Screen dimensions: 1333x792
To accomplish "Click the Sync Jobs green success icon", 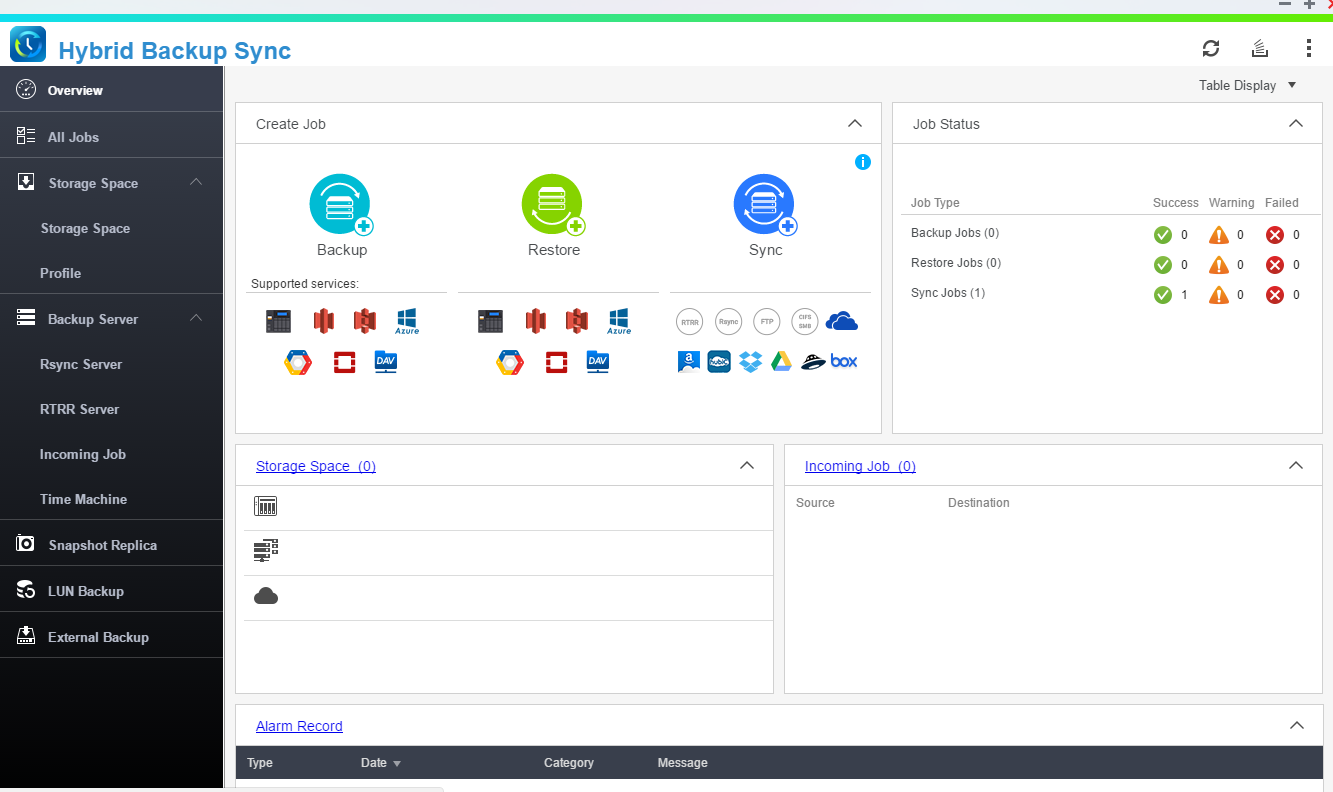I will [x=1162, y=295].
